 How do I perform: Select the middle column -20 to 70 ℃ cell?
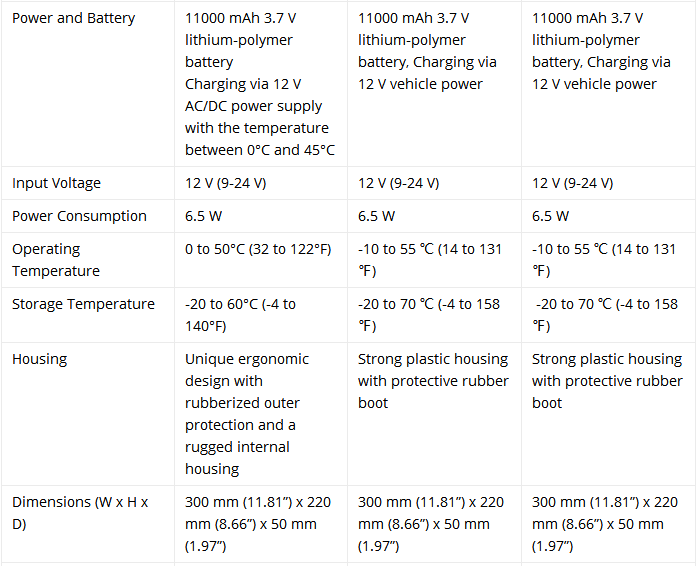(x=429, y=315)
